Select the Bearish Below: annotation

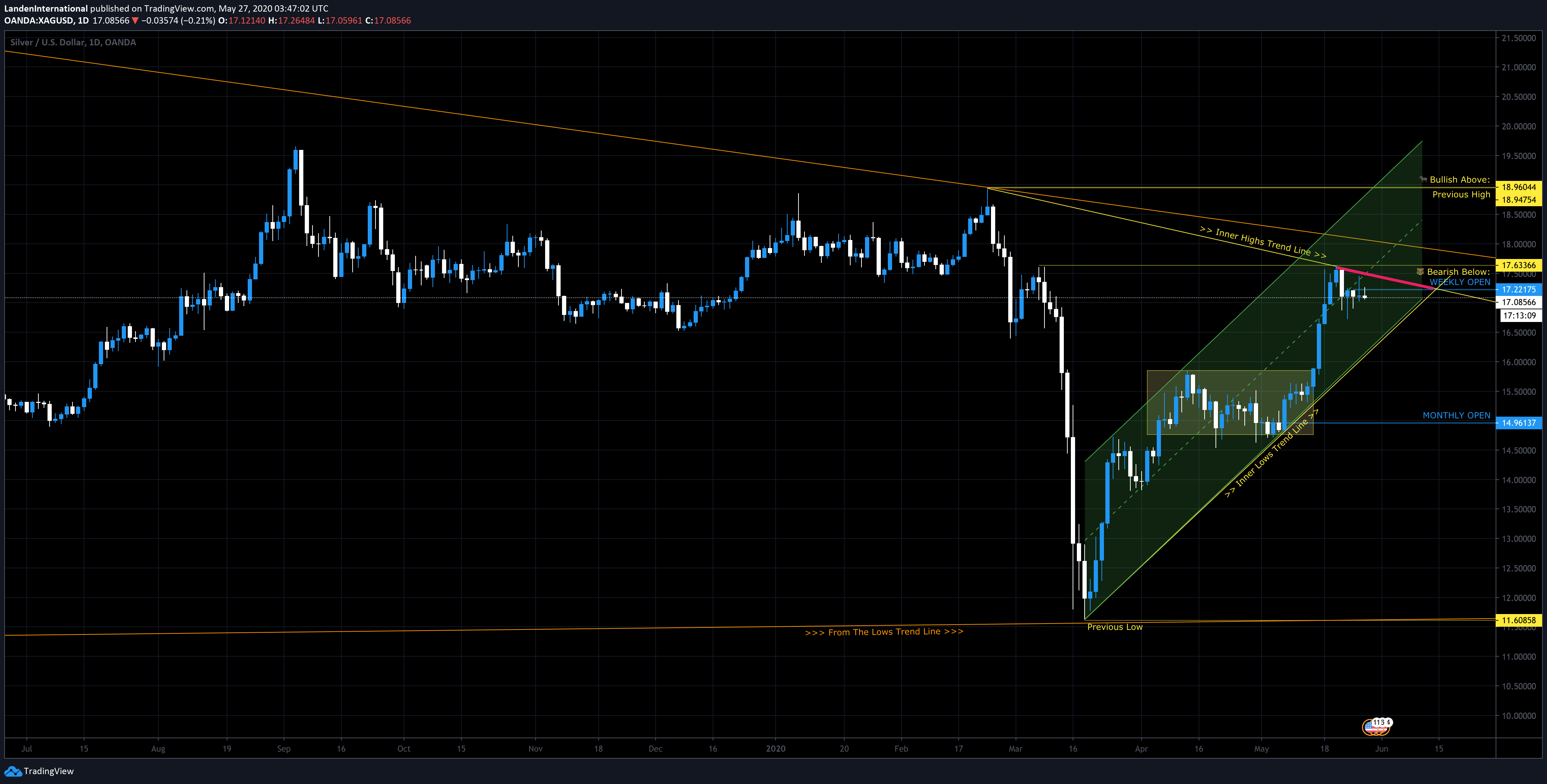click(x=1458, y=272)
